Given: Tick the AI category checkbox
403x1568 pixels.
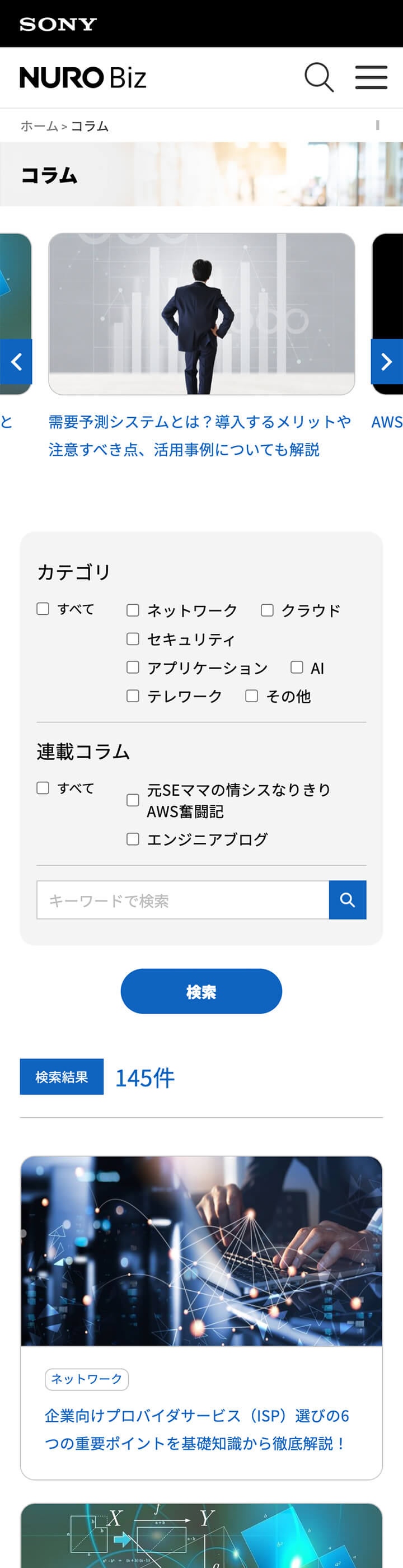Looking at the screenshot, I should coord(297,667).
